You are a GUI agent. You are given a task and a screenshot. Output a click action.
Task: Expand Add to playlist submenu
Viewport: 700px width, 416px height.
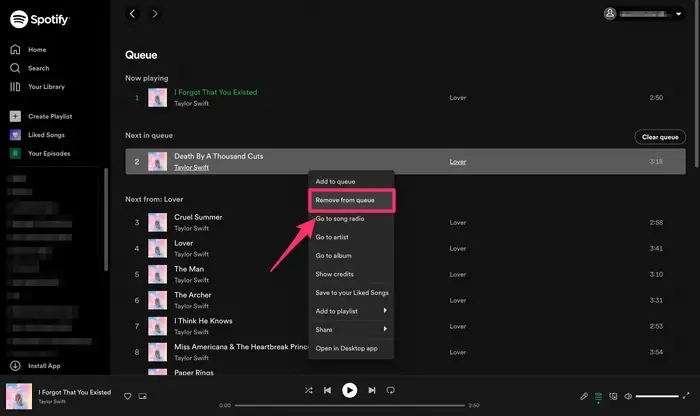(351, 311)
